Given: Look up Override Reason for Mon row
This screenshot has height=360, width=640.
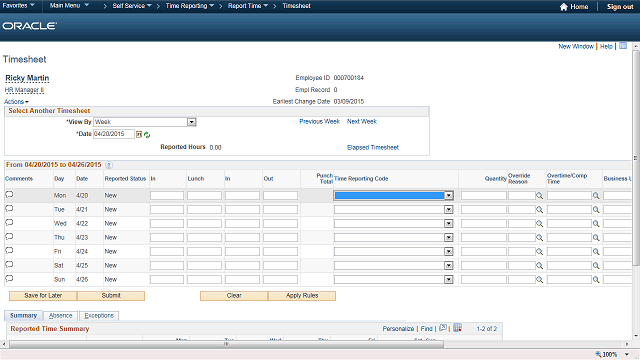Looking at the screenshot, I should (x=540, y=196).
